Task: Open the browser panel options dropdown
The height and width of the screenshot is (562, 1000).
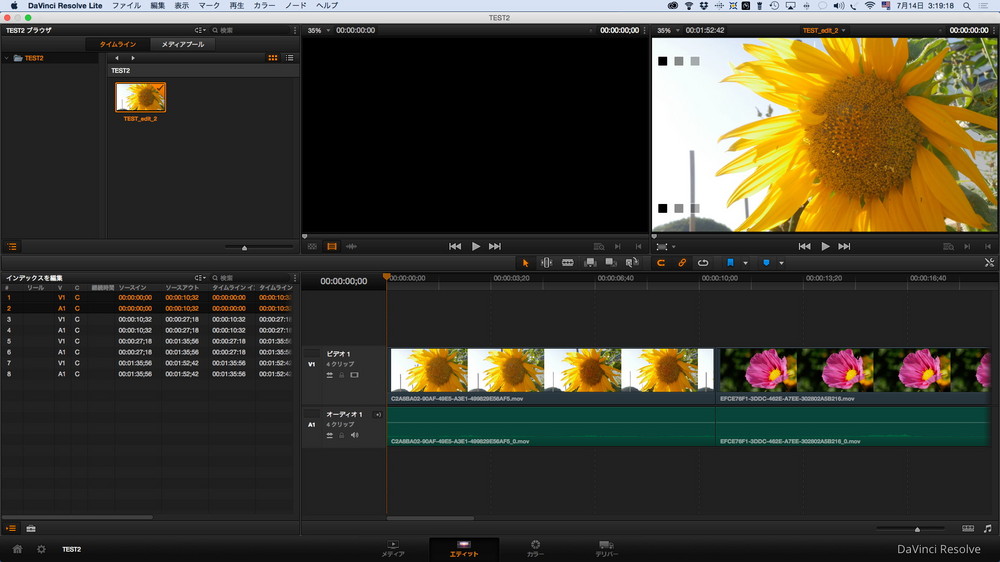Action: [200, 30]
